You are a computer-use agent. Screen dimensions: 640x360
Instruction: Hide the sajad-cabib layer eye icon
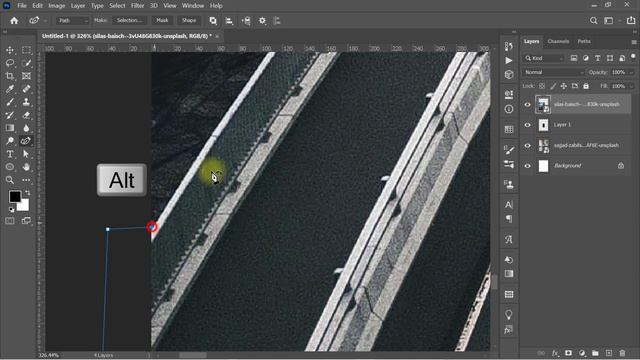tap(527, 145)
